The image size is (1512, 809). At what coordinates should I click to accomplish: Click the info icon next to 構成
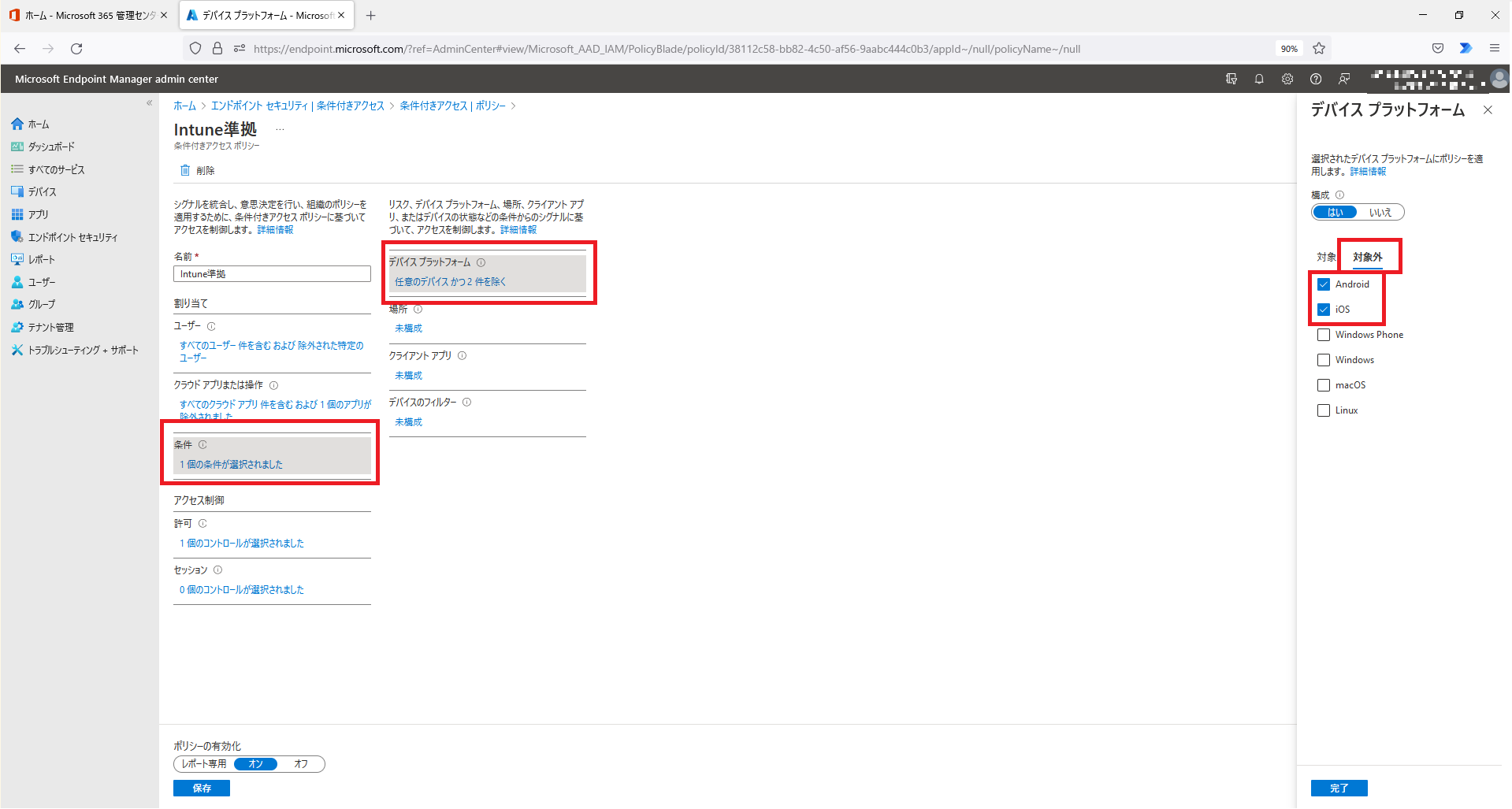1339,195
